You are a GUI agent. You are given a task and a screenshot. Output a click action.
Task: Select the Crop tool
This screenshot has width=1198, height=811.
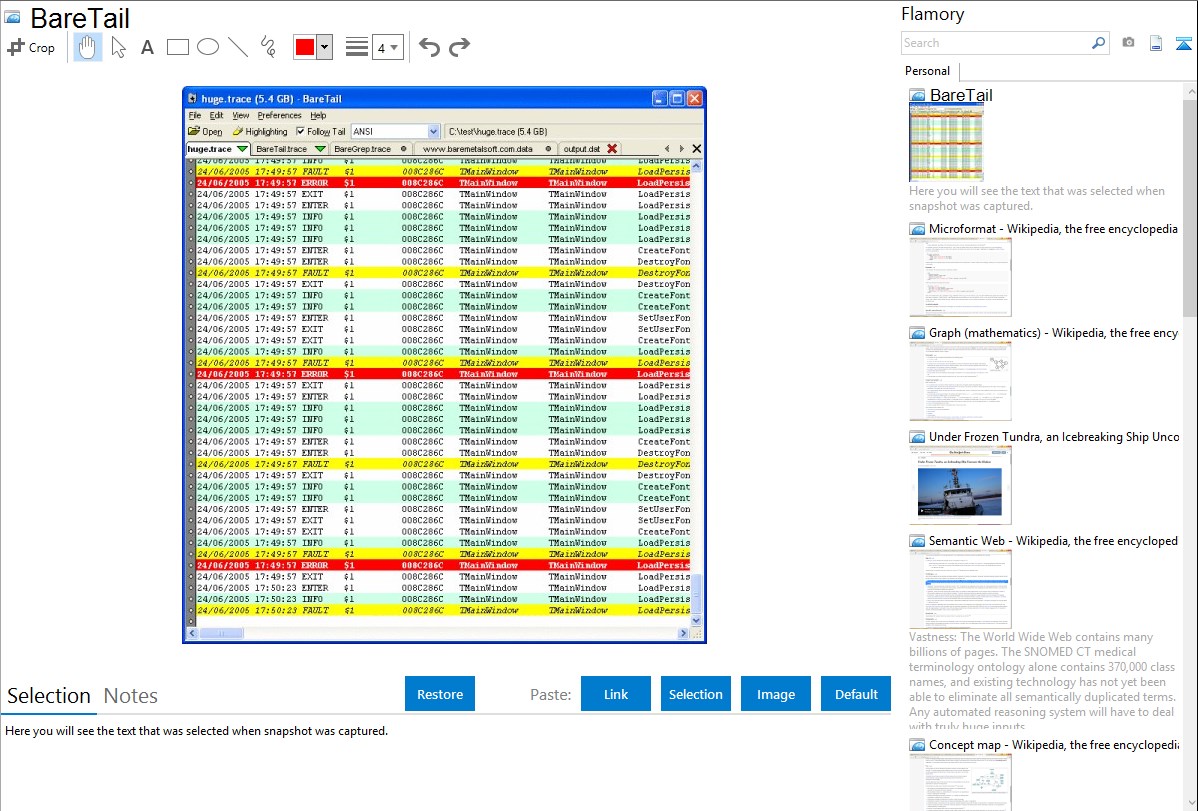tap(31, 47)
